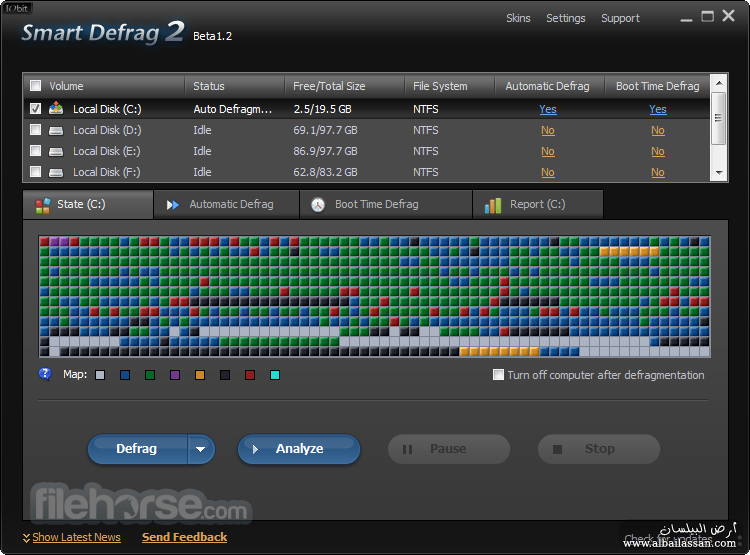750x555 pixels.
Task: Toggle F: Automatic Defrag No link
Action: pyautogui.click(x=548, y=173)
